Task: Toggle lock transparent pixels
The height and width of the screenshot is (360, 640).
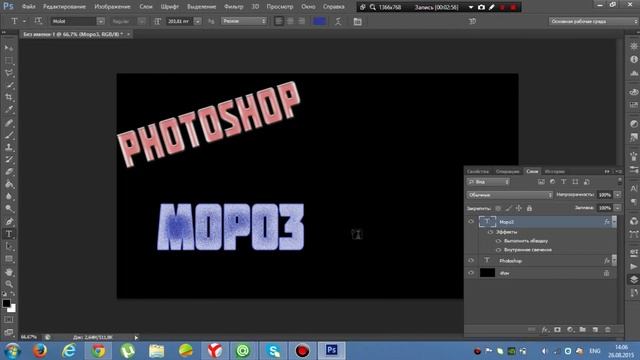Action: pyautogui.click(x=498, y=208)
